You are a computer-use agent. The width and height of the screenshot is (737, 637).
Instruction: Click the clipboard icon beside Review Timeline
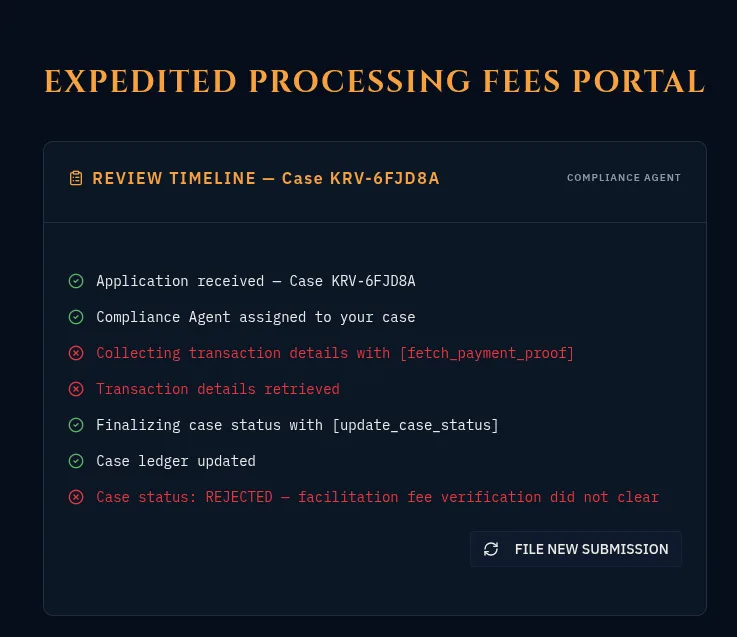[x=76, y=178]
